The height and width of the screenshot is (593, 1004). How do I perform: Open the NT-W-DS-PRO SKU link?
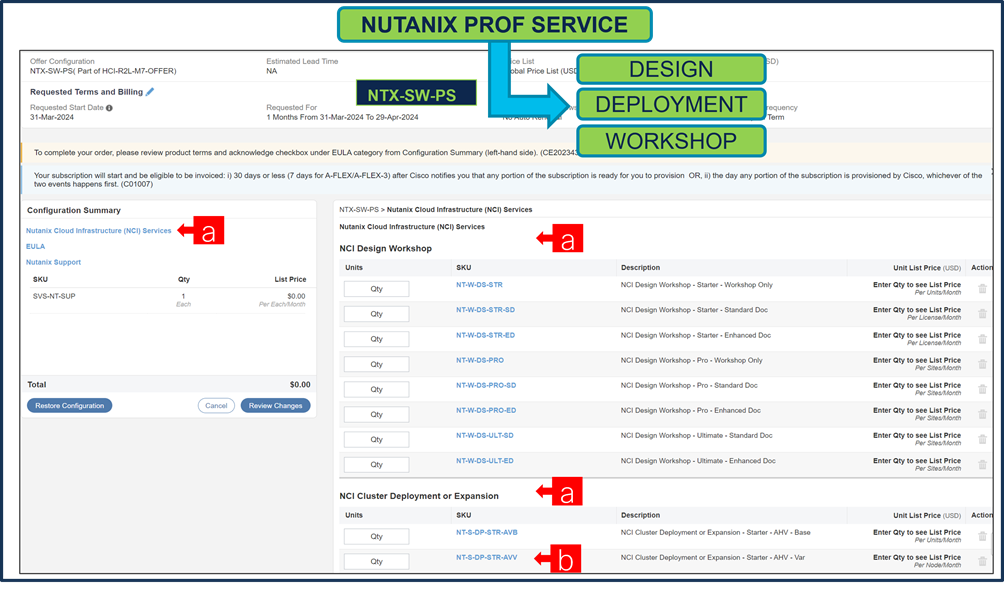tap(480, 360)
